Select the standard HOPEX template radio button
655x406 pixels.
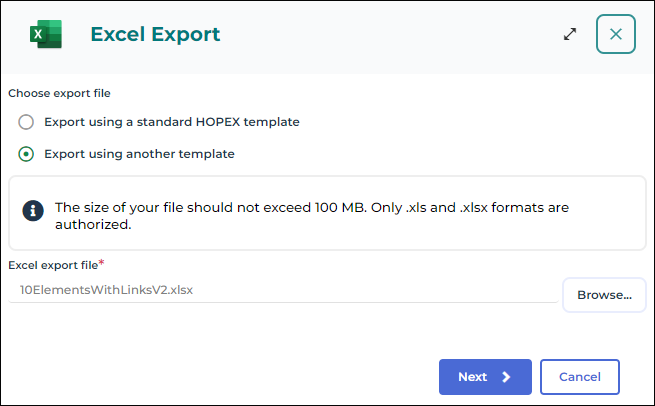pyautogui.click(x=26, y=122)
